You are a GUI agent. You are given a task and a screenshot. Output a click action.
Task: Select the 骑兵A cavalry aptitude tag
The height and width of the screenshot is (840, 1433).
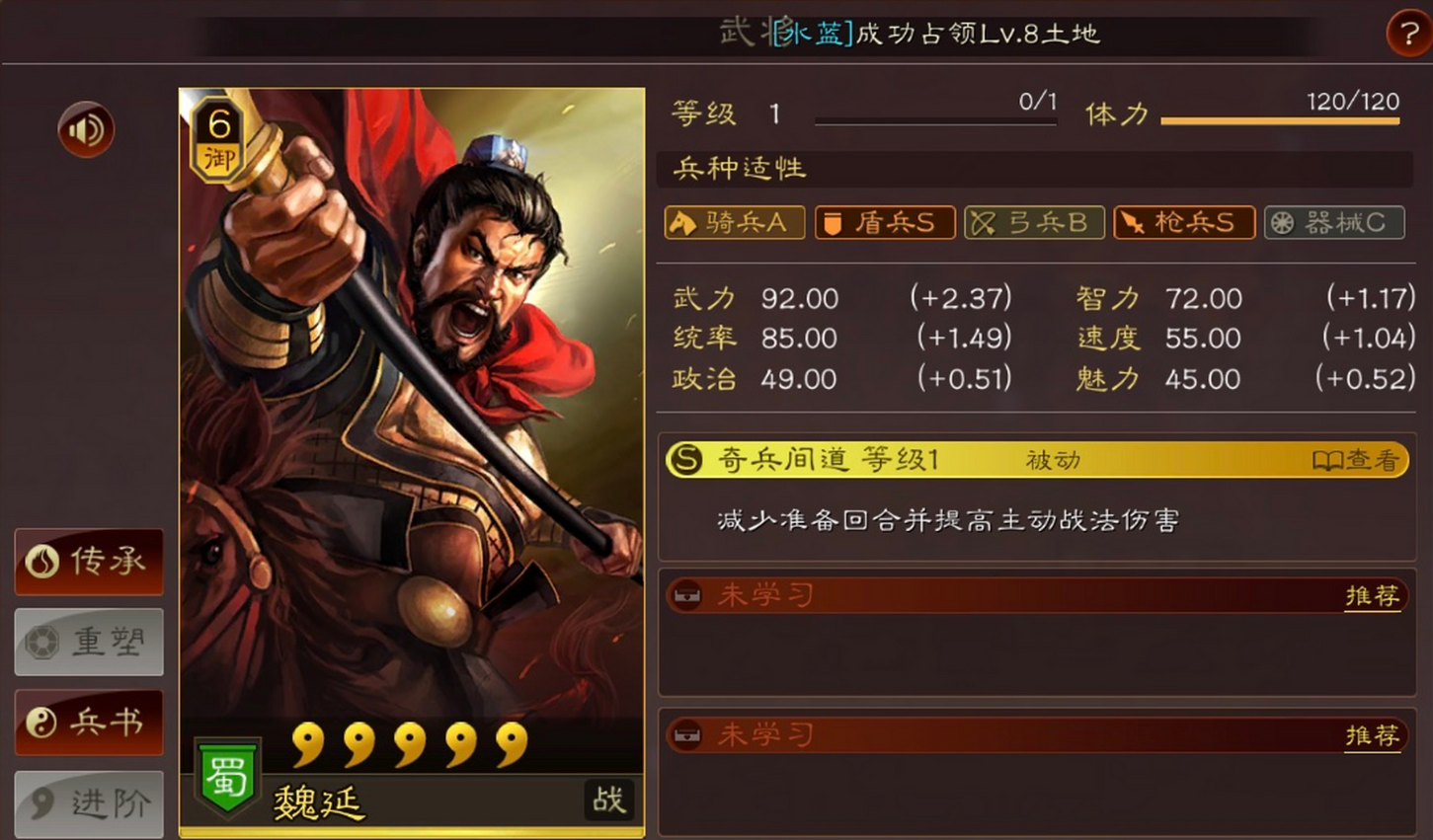tap(734, 222)
